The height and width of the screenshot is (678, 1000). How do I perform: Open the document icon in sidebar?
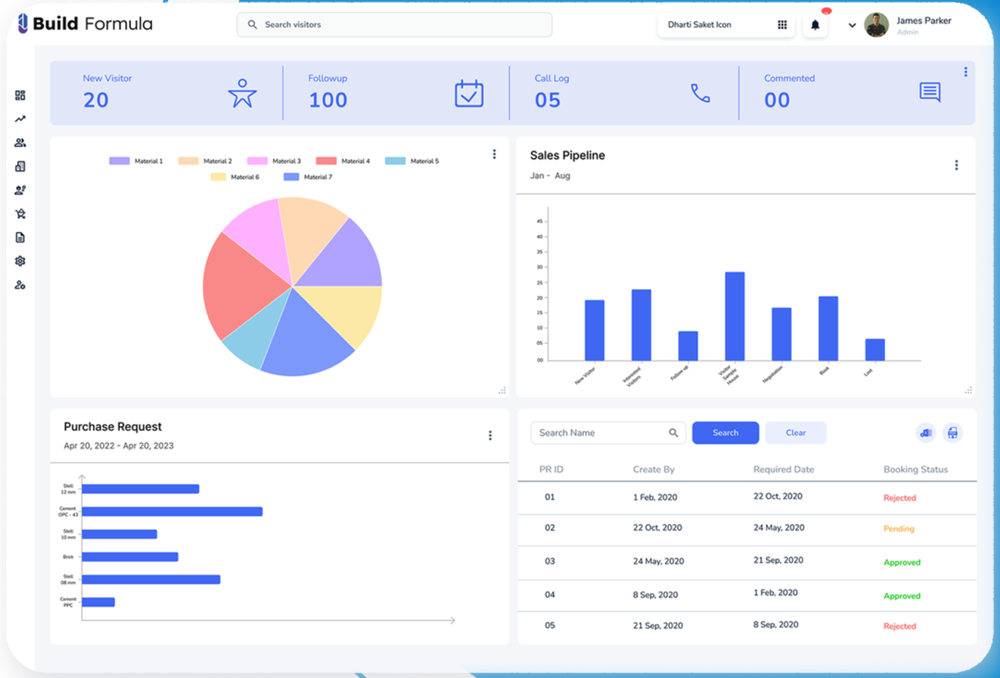tap(20, 237)
